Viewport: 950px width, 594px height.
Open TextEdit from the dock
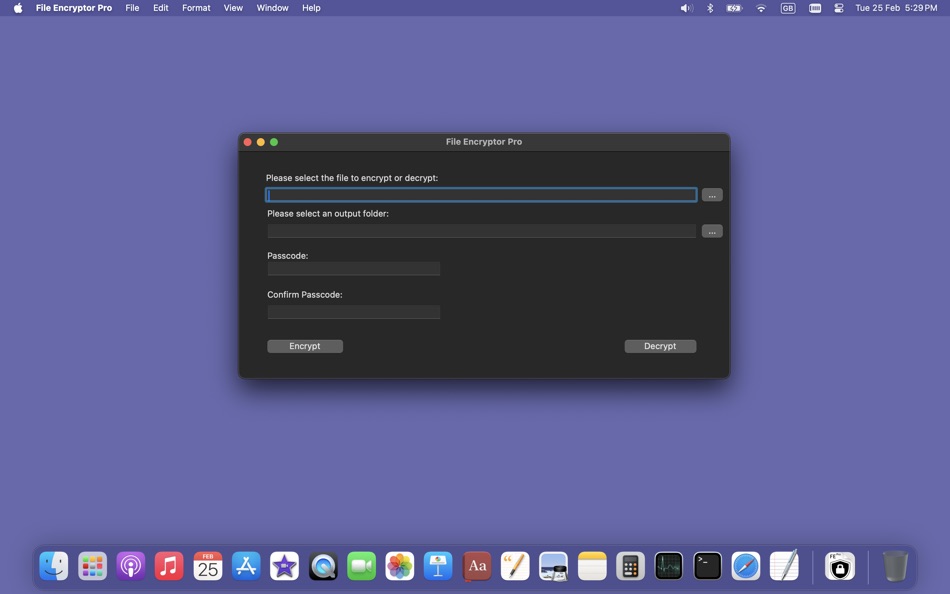(x=785, y=566)
